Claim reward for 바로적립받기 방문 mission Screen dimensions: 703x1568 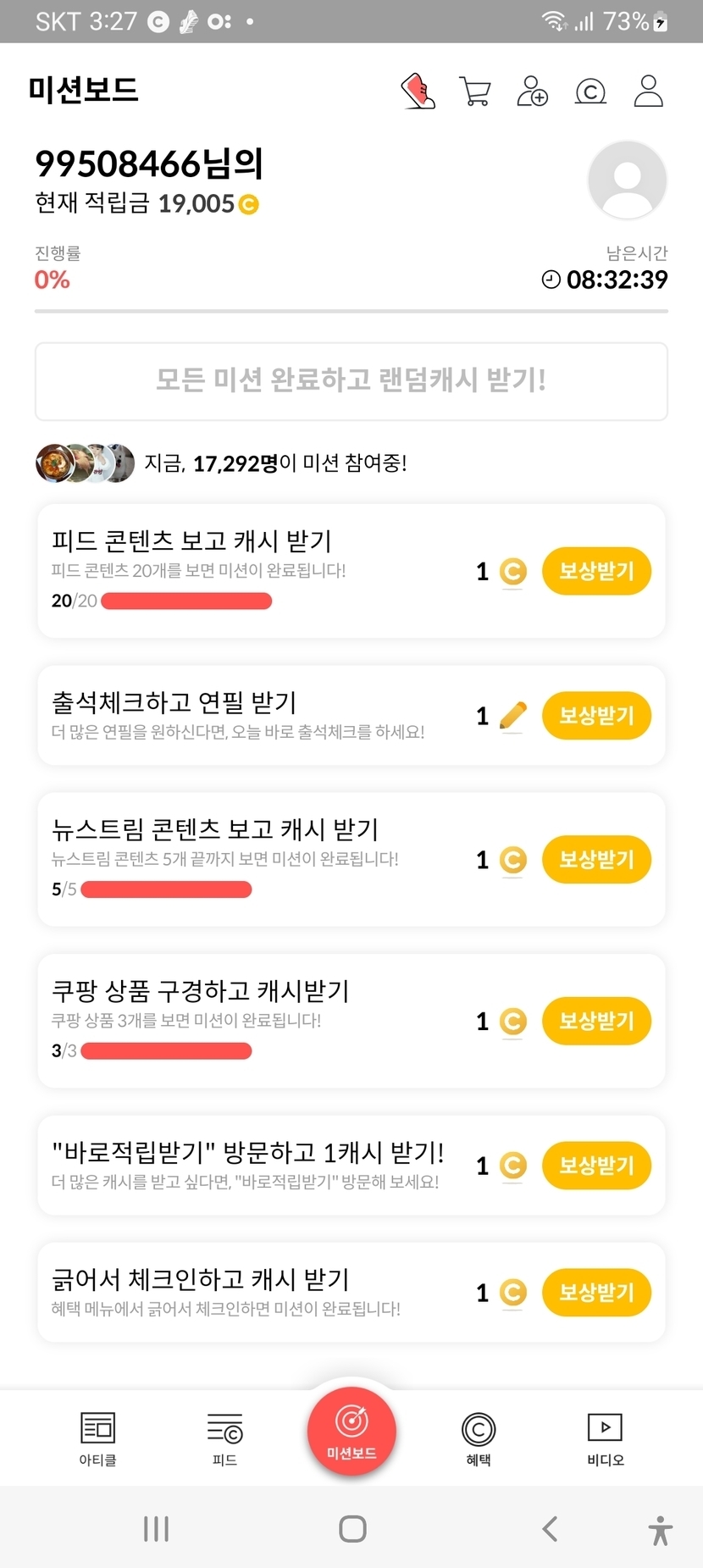(x=596, y=1166)
